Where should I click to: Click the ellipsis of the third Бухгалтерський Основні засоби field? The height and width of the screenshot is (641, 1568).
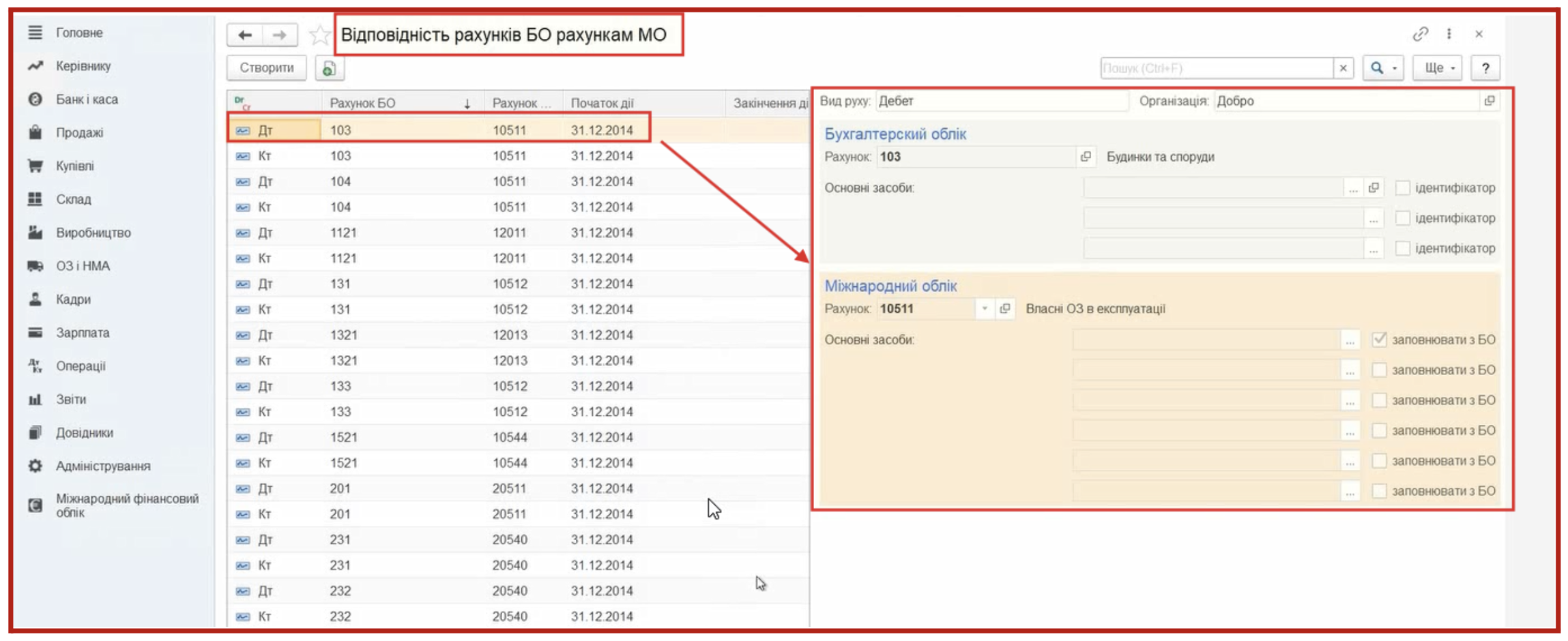click(1374, 248)
